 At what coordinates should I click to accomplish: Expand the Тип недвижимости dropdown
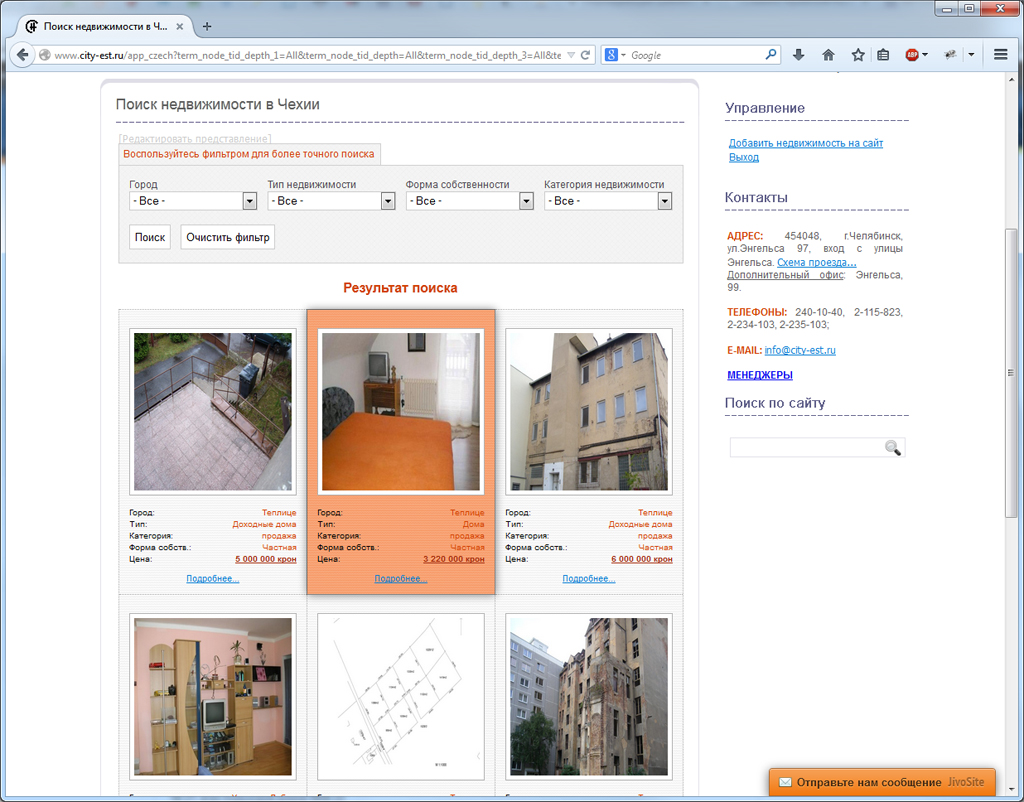pyautogui.click(x=331, y=201)
